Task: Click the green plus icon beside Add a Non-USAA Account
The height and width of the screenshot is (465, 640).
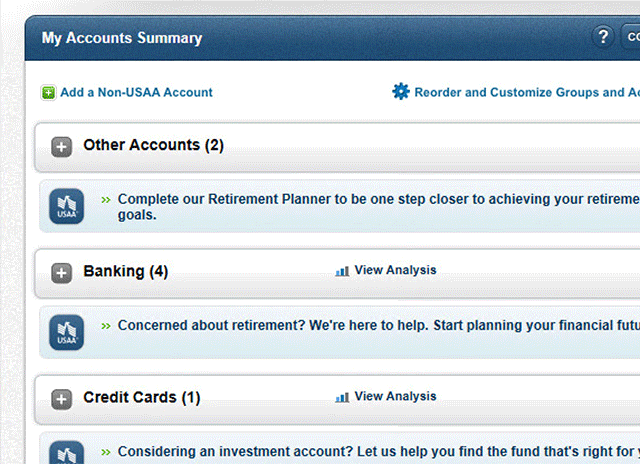Action: coord(48,93)
